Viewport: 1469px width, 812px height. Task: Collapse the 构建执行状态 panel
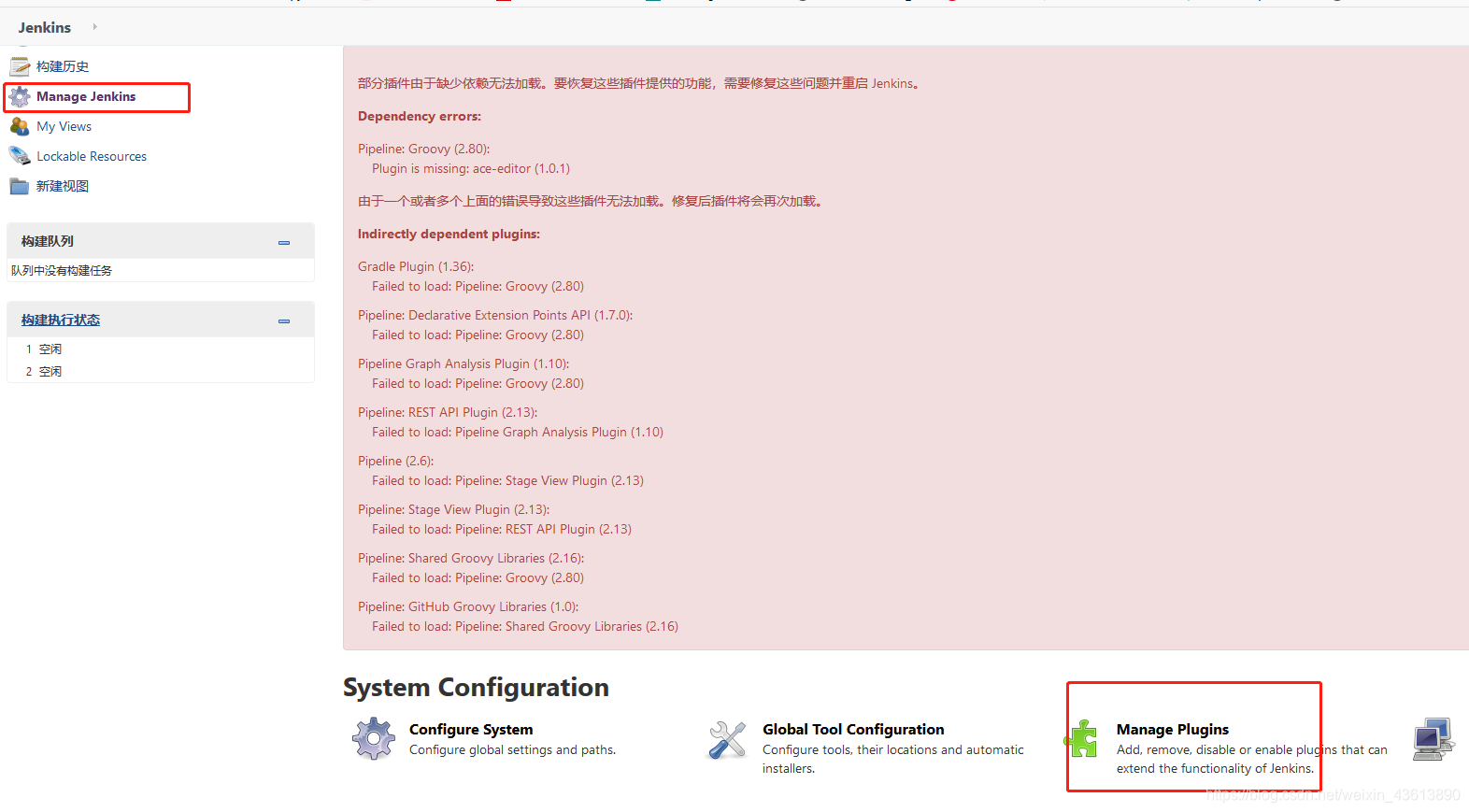(x=284, y=321)
